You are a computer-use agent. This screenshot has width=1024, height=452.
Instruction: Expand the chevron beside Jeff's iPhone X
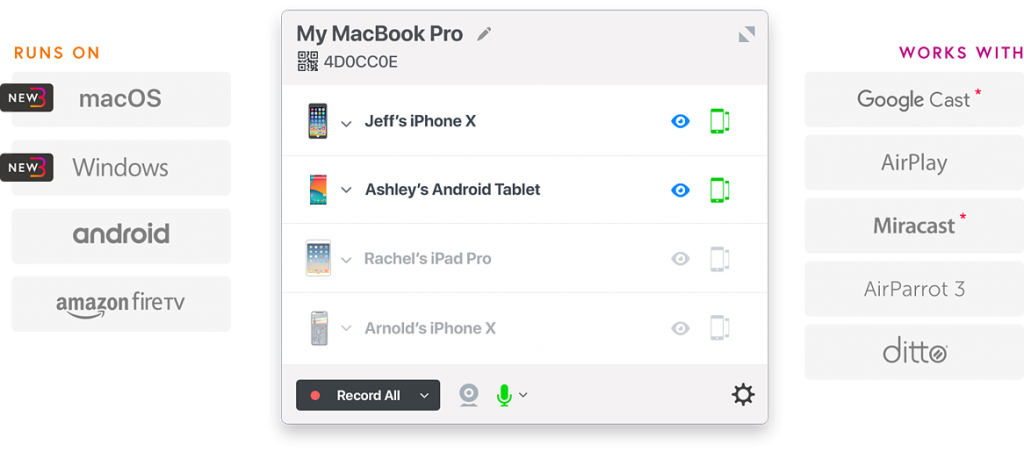pos(346,123)
